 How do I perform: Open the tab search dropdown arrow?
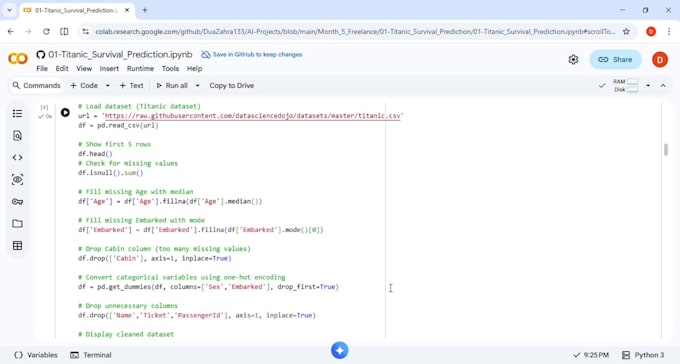[x=9, y=10]
